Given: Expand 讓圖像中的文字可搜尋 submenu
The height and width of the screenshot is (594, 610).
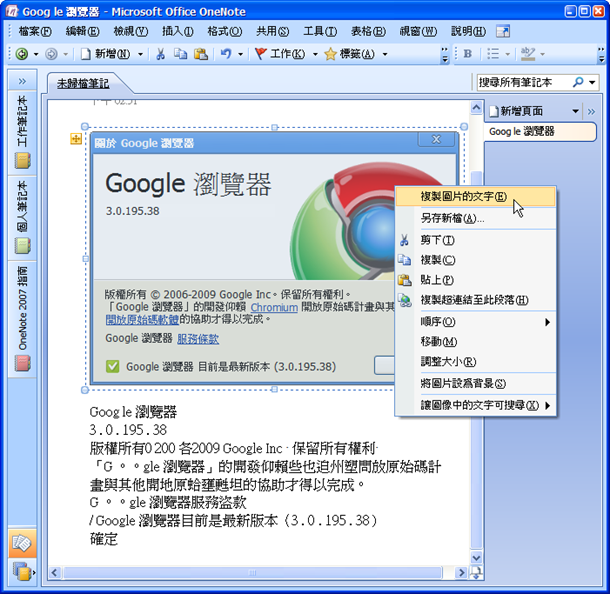Looking at the screenshot, I should [547, 405].
